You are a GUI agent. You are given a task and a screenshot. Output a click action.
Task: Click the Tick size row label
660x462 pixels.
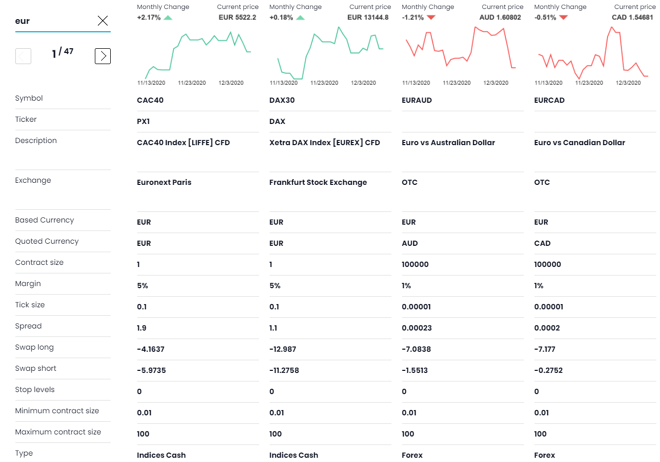tap(30, 305)
